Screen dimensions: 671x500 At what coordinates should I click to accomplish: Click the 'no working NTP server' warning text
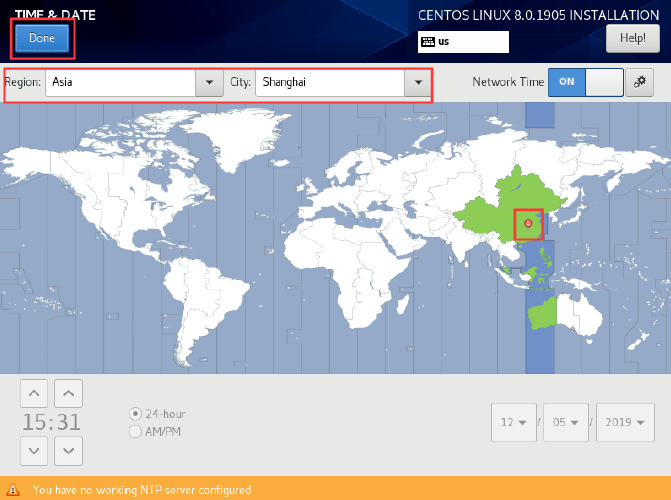[x=142, y=490]
